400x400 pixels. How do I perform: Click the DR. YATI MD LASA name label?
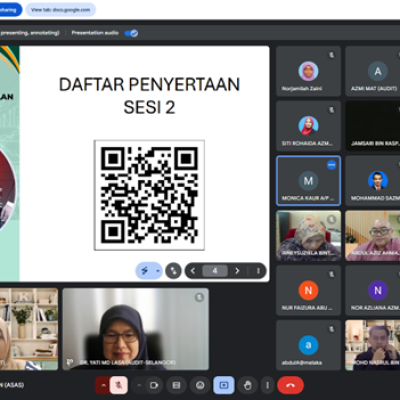click(128, 362)
